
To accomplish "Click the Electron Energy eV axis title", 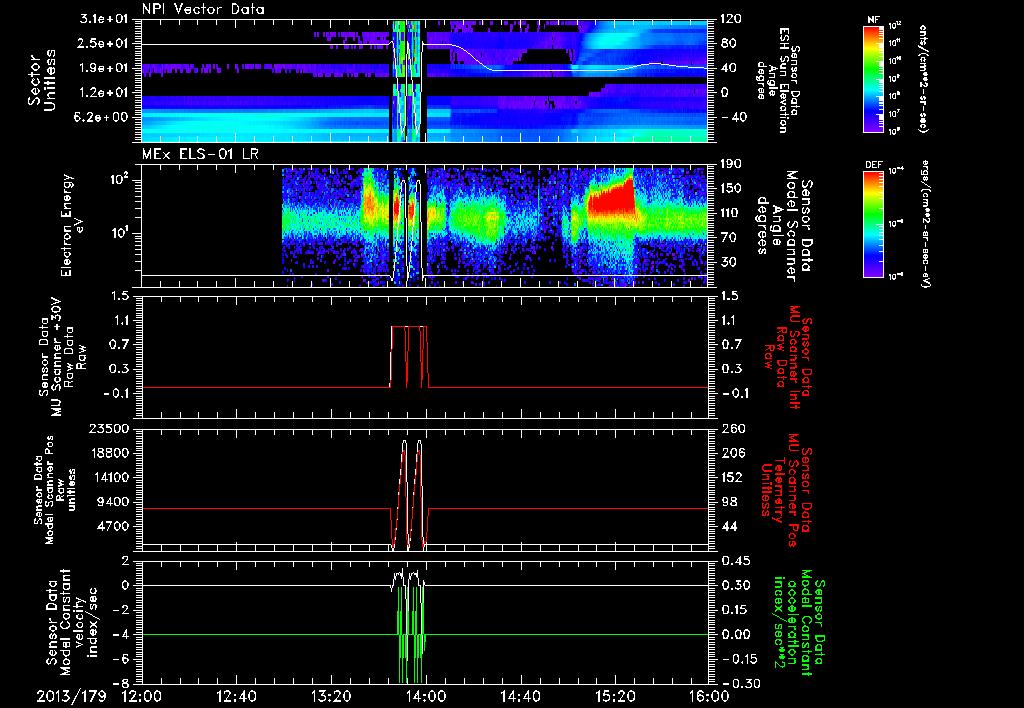I will pyautogui.click(x=73, y=225).
